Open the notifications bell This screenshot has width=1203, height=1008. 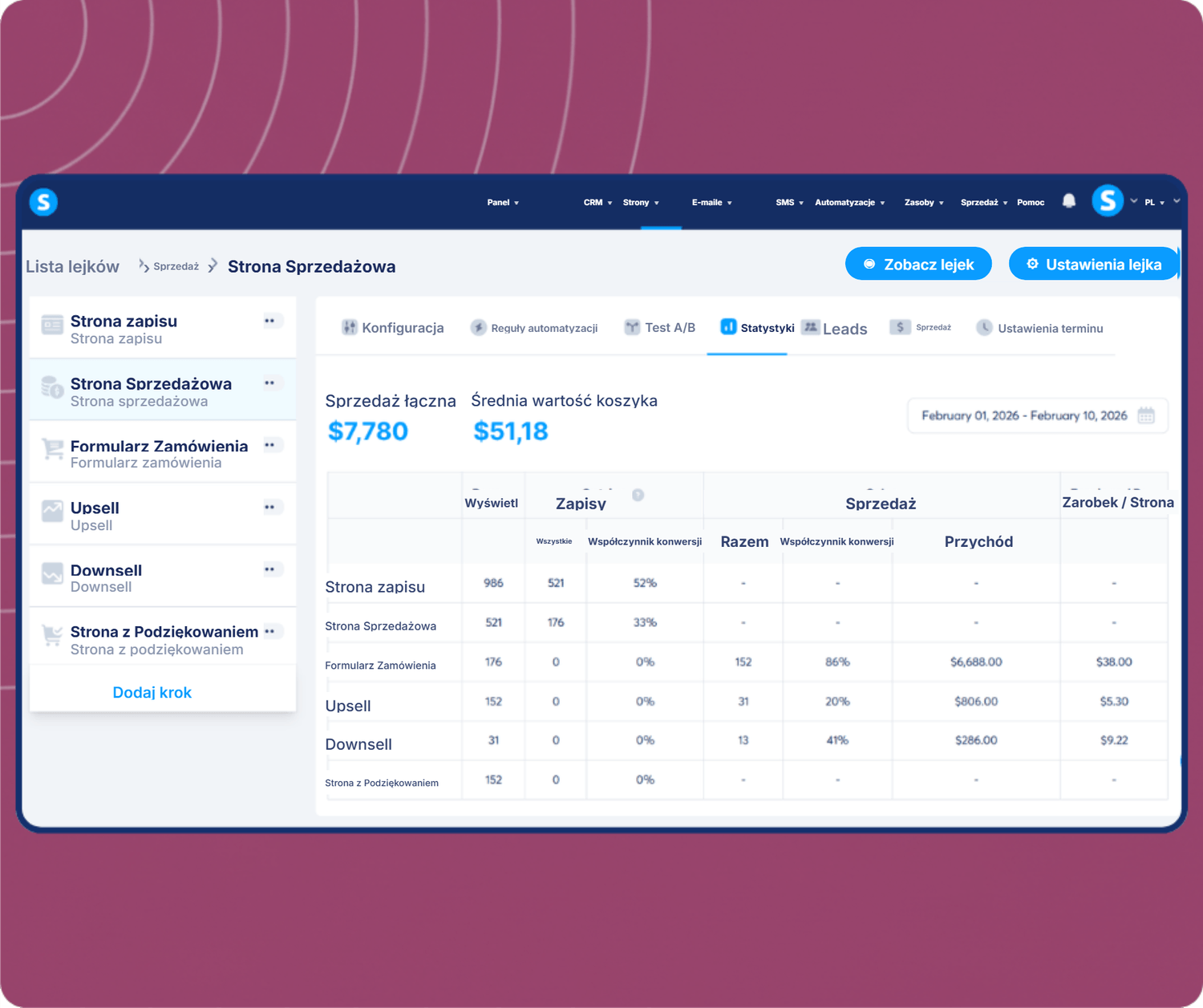[x=1069, y=201]
